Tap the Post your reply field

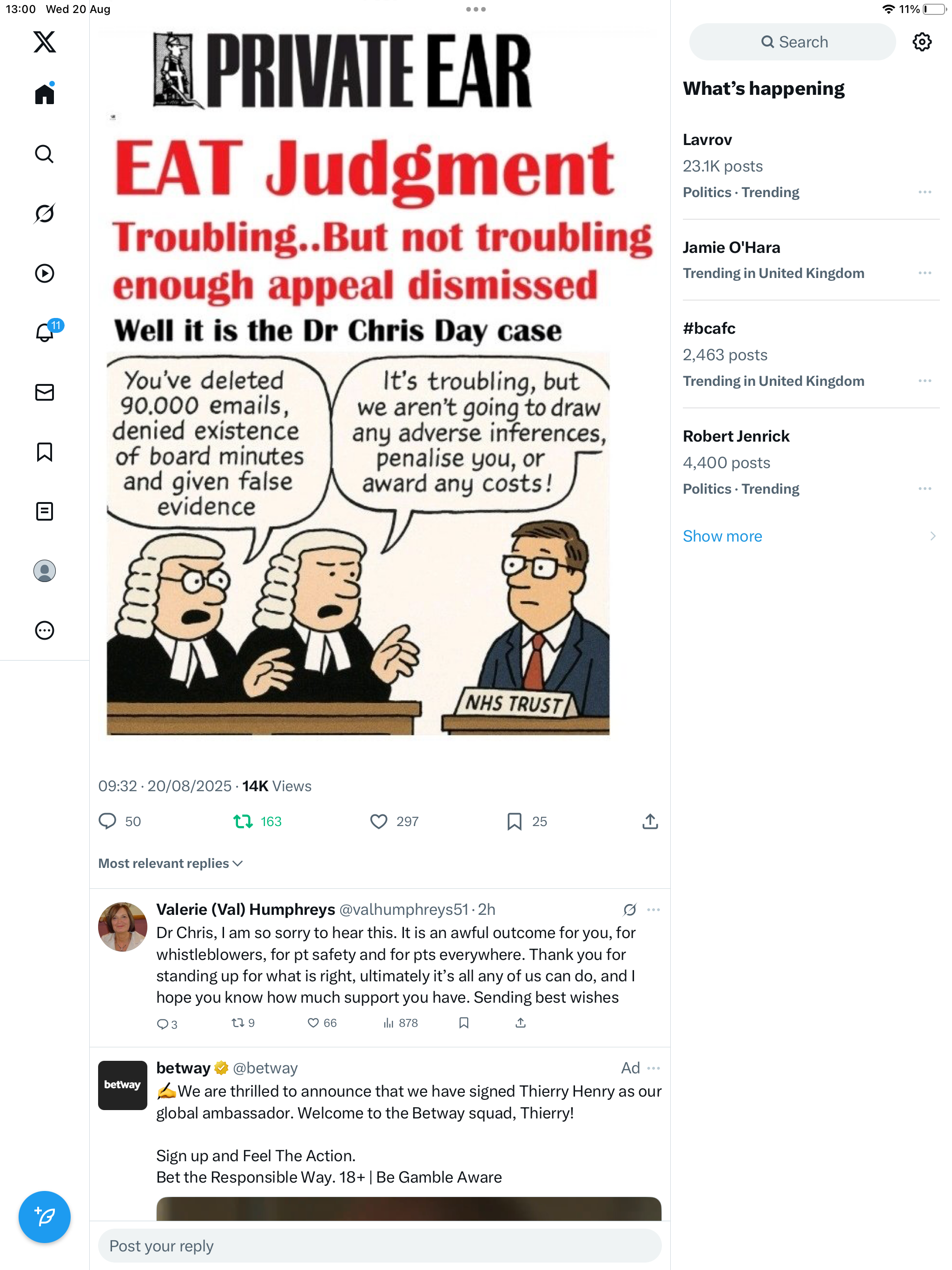point(379,1245)
